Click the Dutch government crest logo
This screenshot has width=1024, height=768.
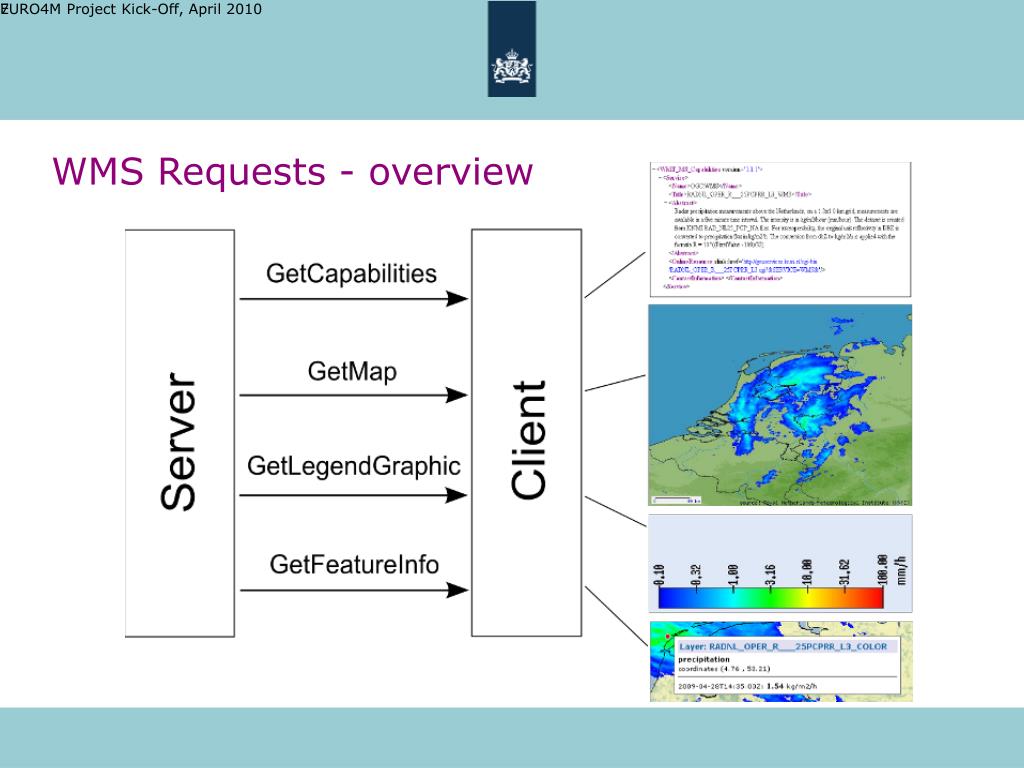click(x=511, y=49)
